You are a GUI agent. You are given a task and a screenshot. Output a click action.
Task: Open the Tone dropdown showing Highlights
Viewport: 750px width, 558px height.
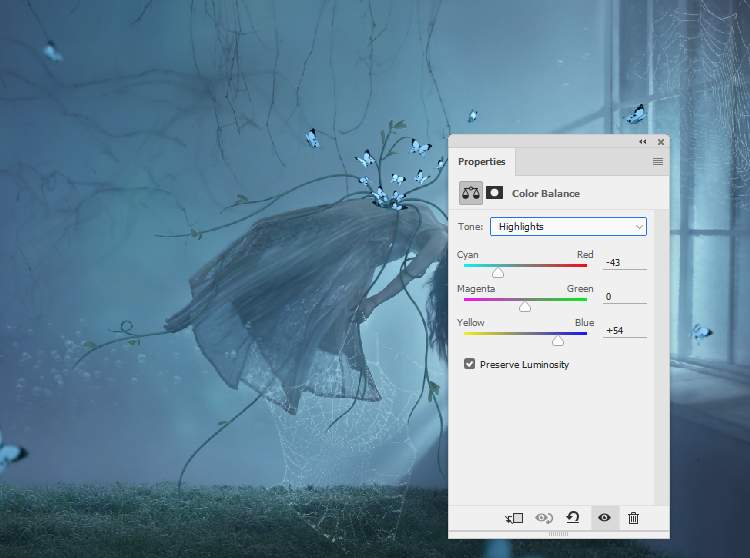point(568,227)
